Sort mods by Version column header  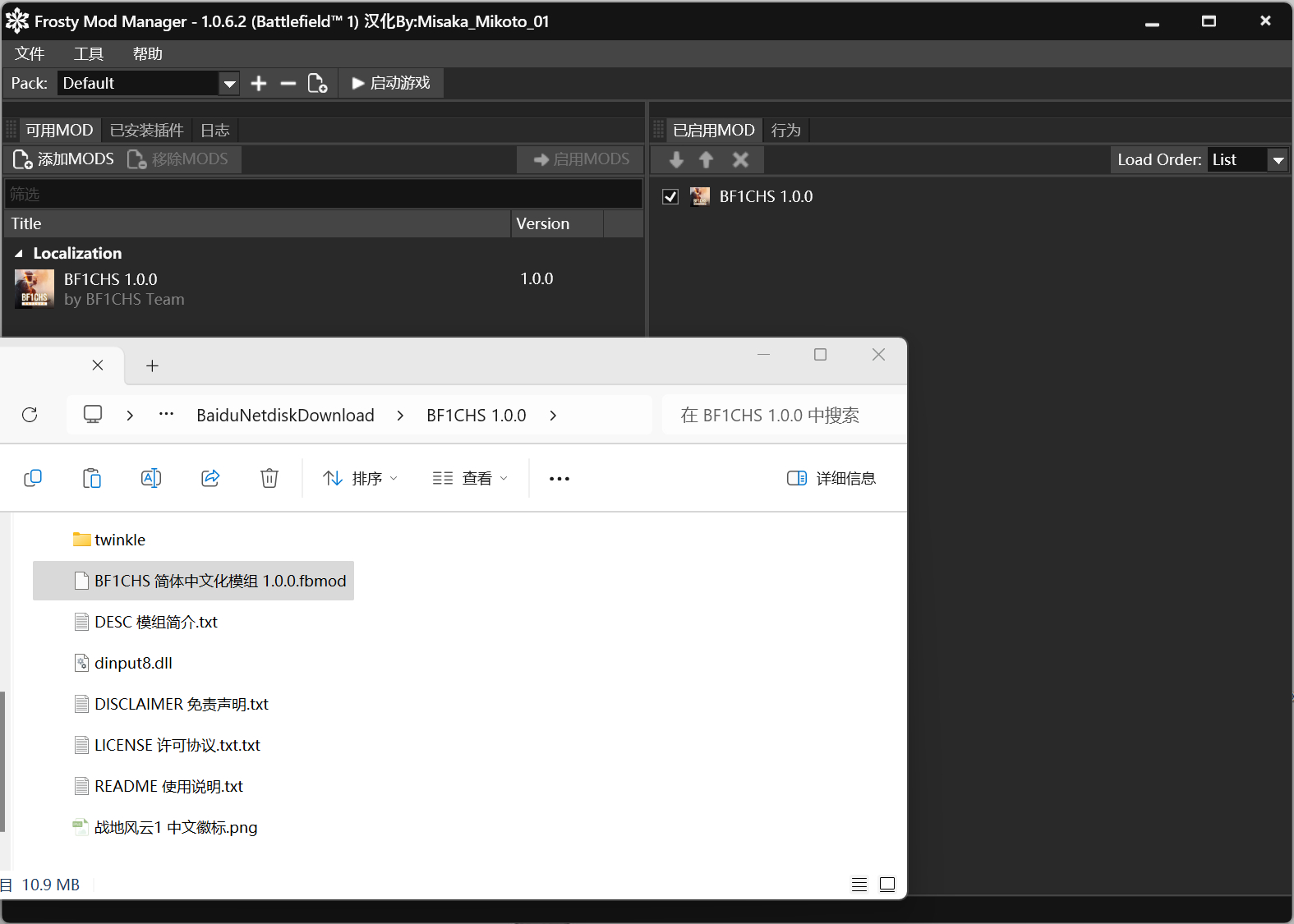[557, 223]
